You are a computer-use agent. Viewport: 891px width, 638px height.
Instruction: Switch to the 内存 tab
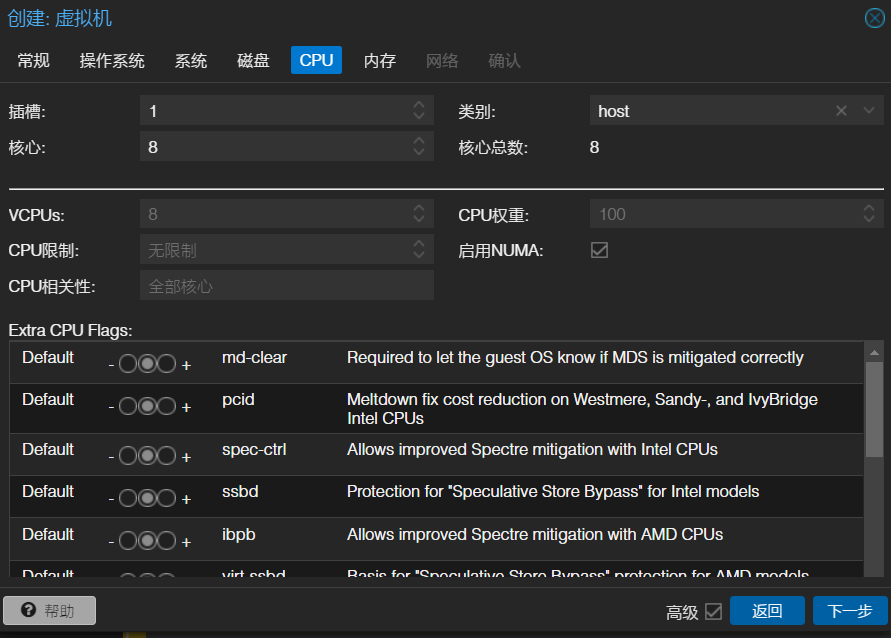tap(380, 60)
